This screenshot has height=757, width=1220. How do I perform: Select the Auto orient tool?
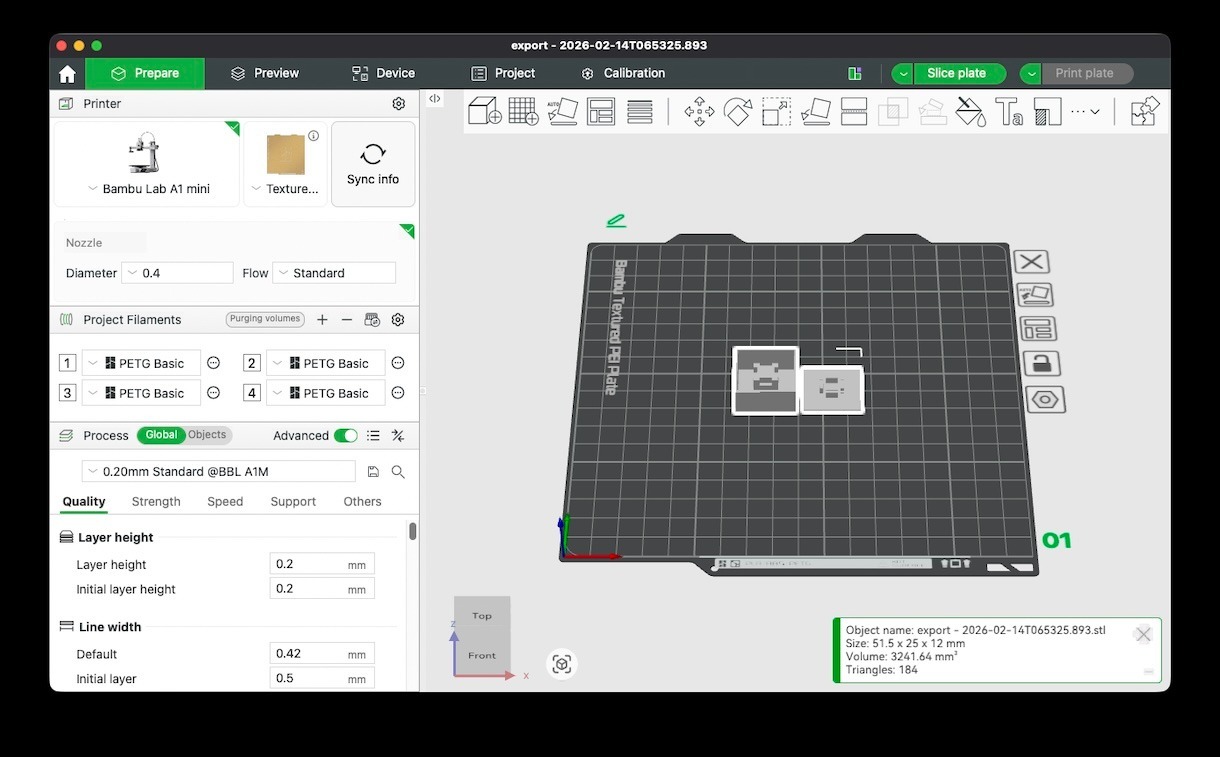pyautogui.click(x=562, y=111)
